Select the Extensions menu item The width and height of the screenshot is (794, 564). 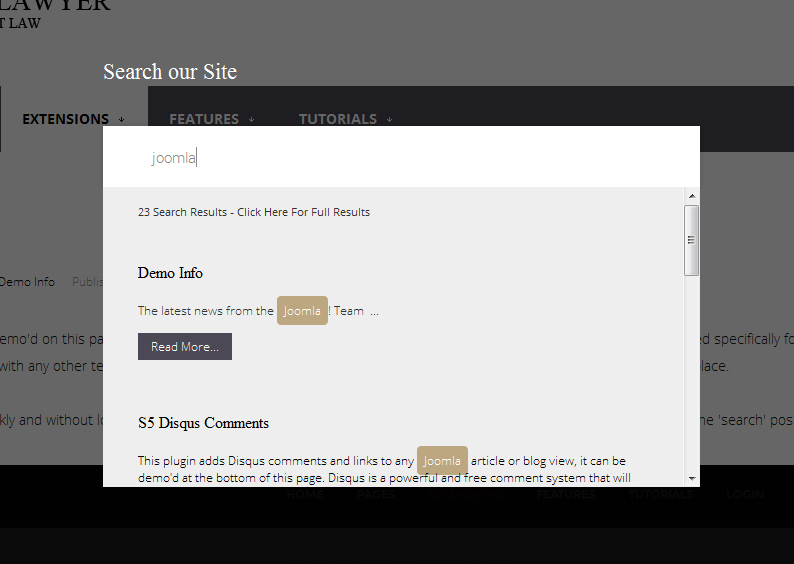[x=65, y=119]
